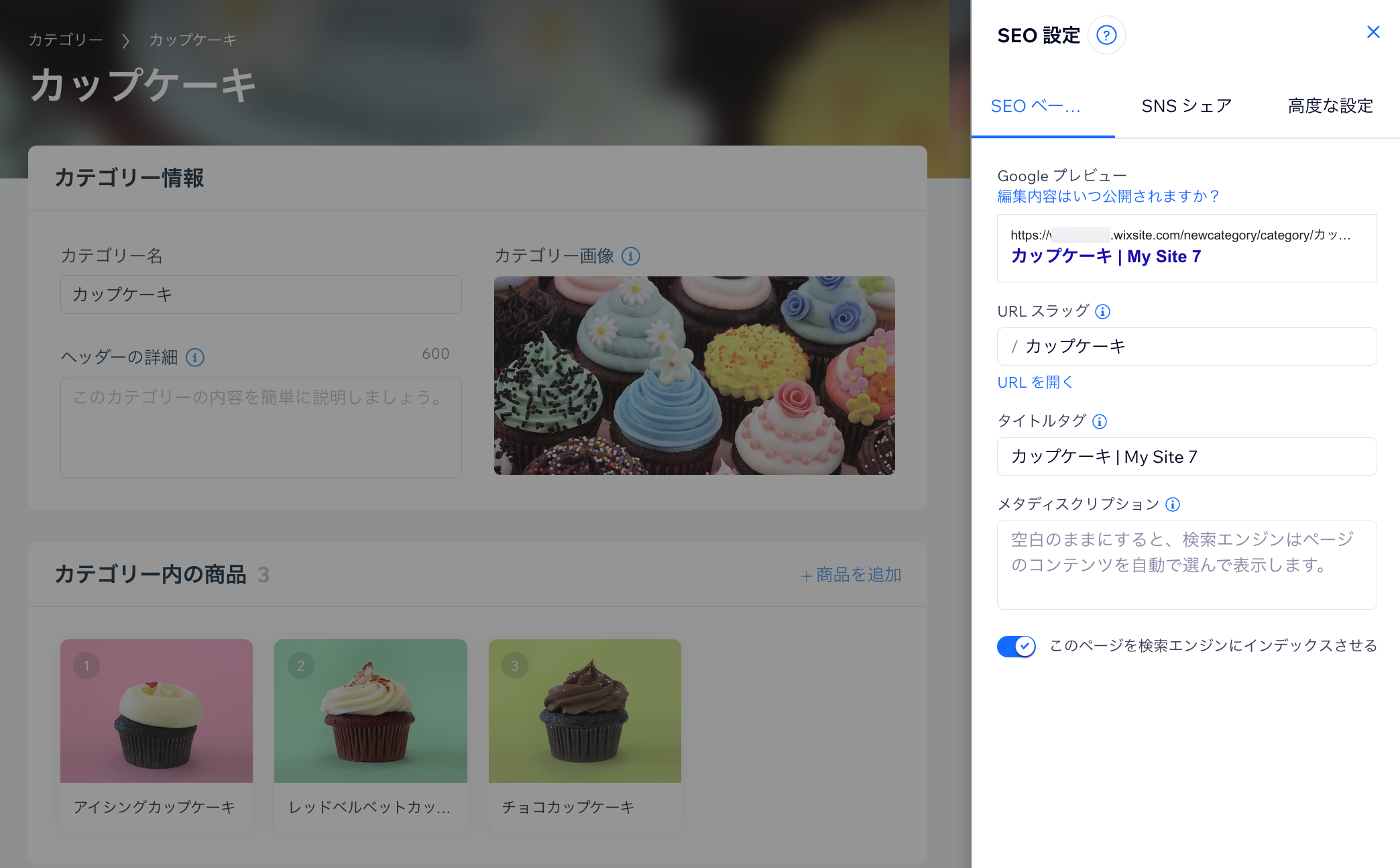This screenshot has width=1400, height=868.
Task: Open the タイトルタグ info tooltip
Action: tap(1099, 422)
